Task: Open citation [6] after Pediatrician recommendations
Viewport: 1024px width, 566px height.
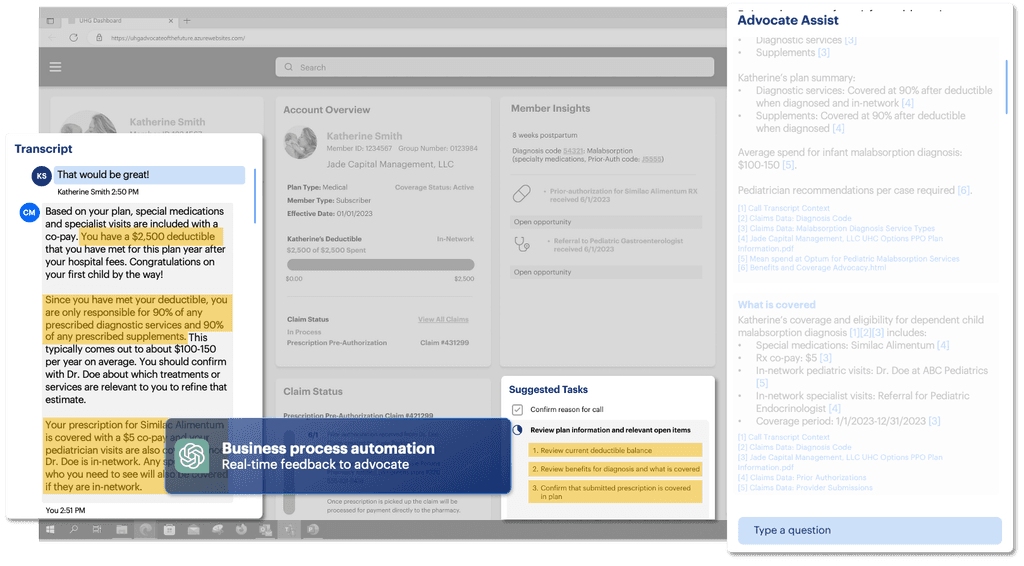Action: click(x=963, y=191)
